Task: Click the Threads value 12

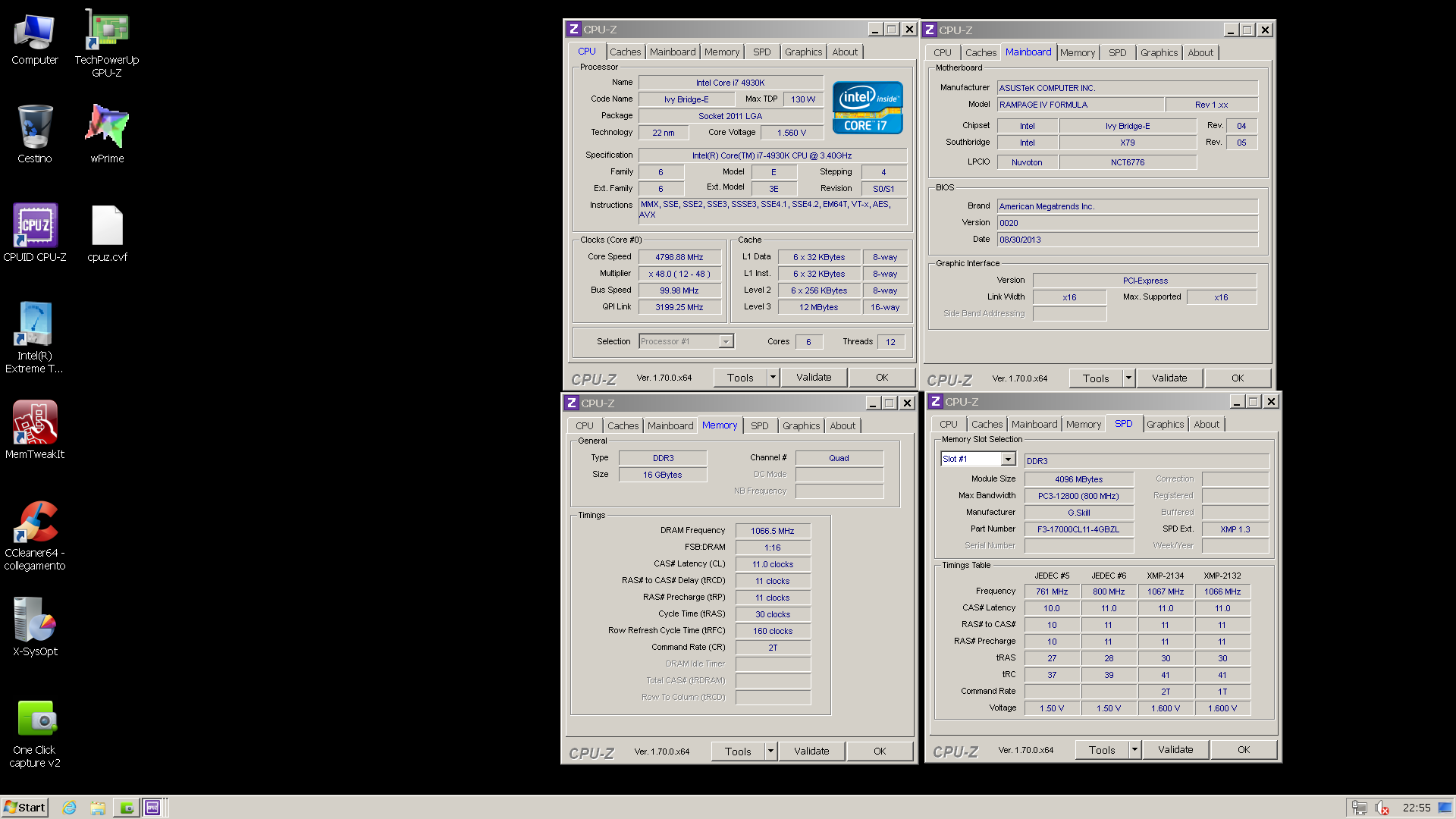Action: [891, 342]
